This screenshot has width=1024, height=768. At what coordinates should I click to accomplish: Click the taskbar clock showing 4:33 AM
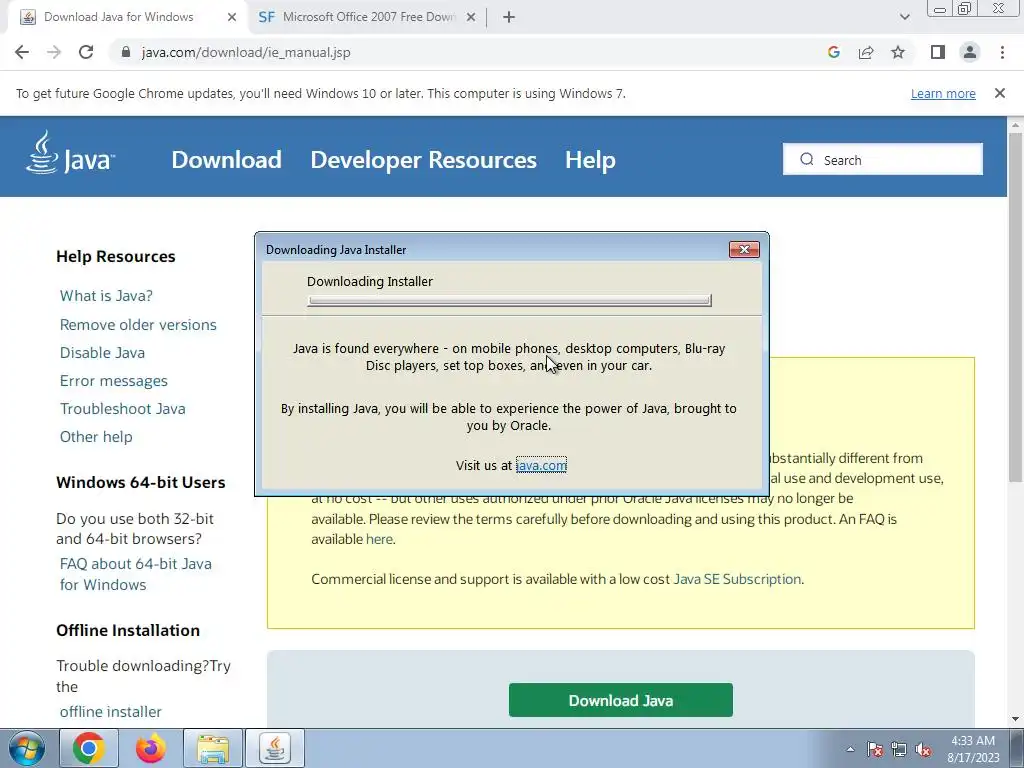click(x=973, y=749)
